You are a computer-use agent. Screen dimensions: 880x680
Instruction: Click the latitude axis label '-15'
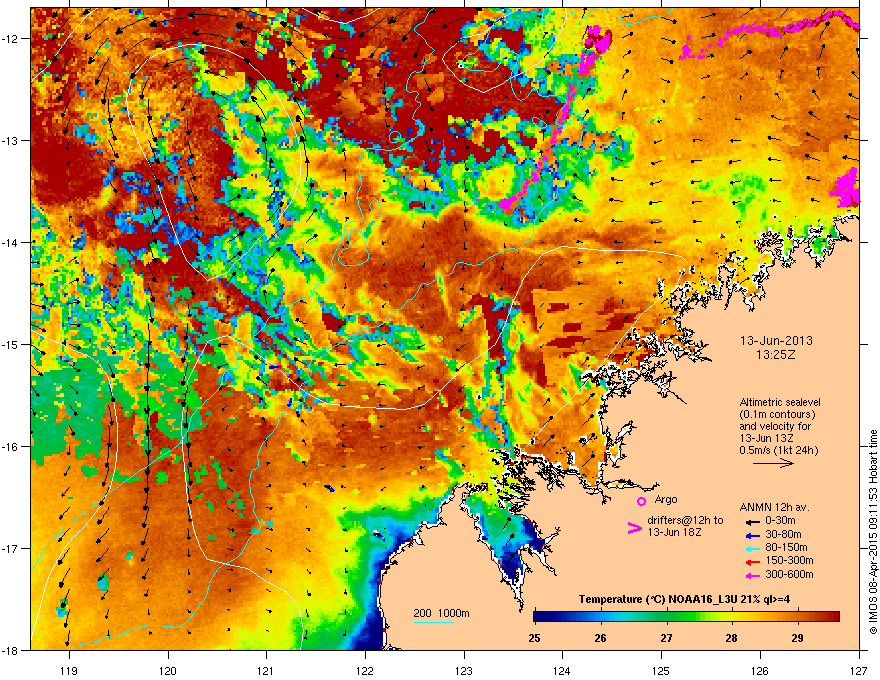tap(11, 344)
